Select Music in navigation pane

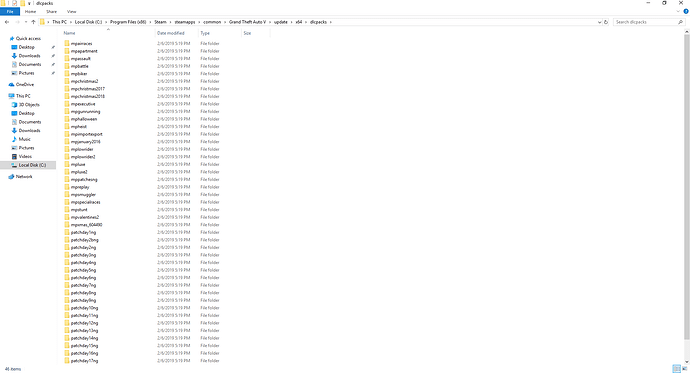coord(25,139)
